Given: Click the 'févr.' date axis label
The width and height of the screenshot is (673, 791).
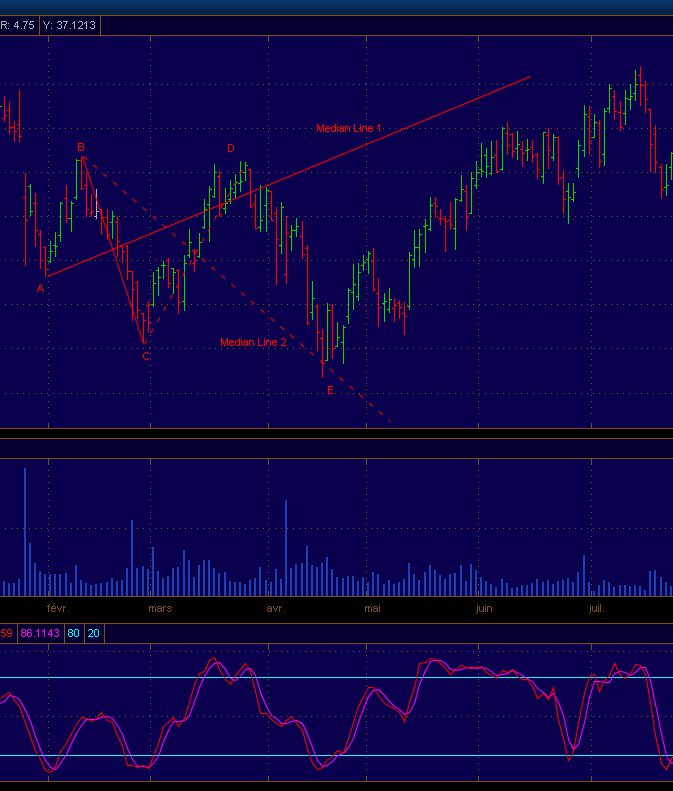Looking at the screenshot, I should click(x=59, y=608).
